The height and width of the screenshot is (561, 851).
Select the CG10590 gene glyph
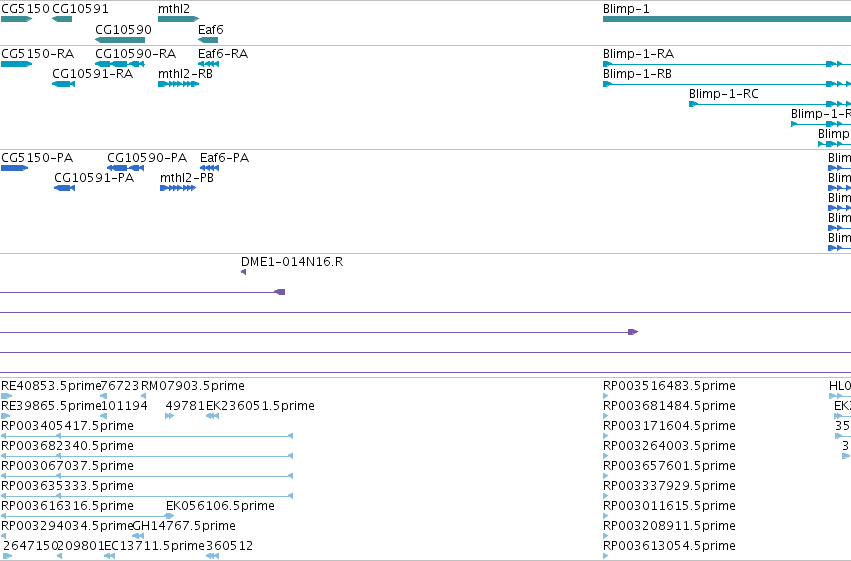point(120,40)
